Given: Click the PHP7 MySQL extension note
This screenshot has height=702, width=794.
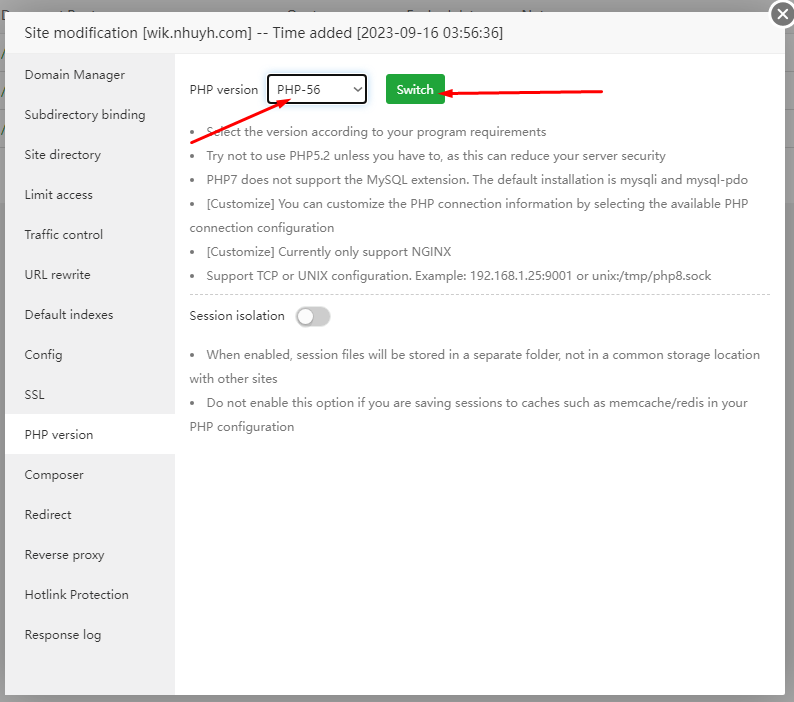Looking at the screenshot, I should point(477,180).
